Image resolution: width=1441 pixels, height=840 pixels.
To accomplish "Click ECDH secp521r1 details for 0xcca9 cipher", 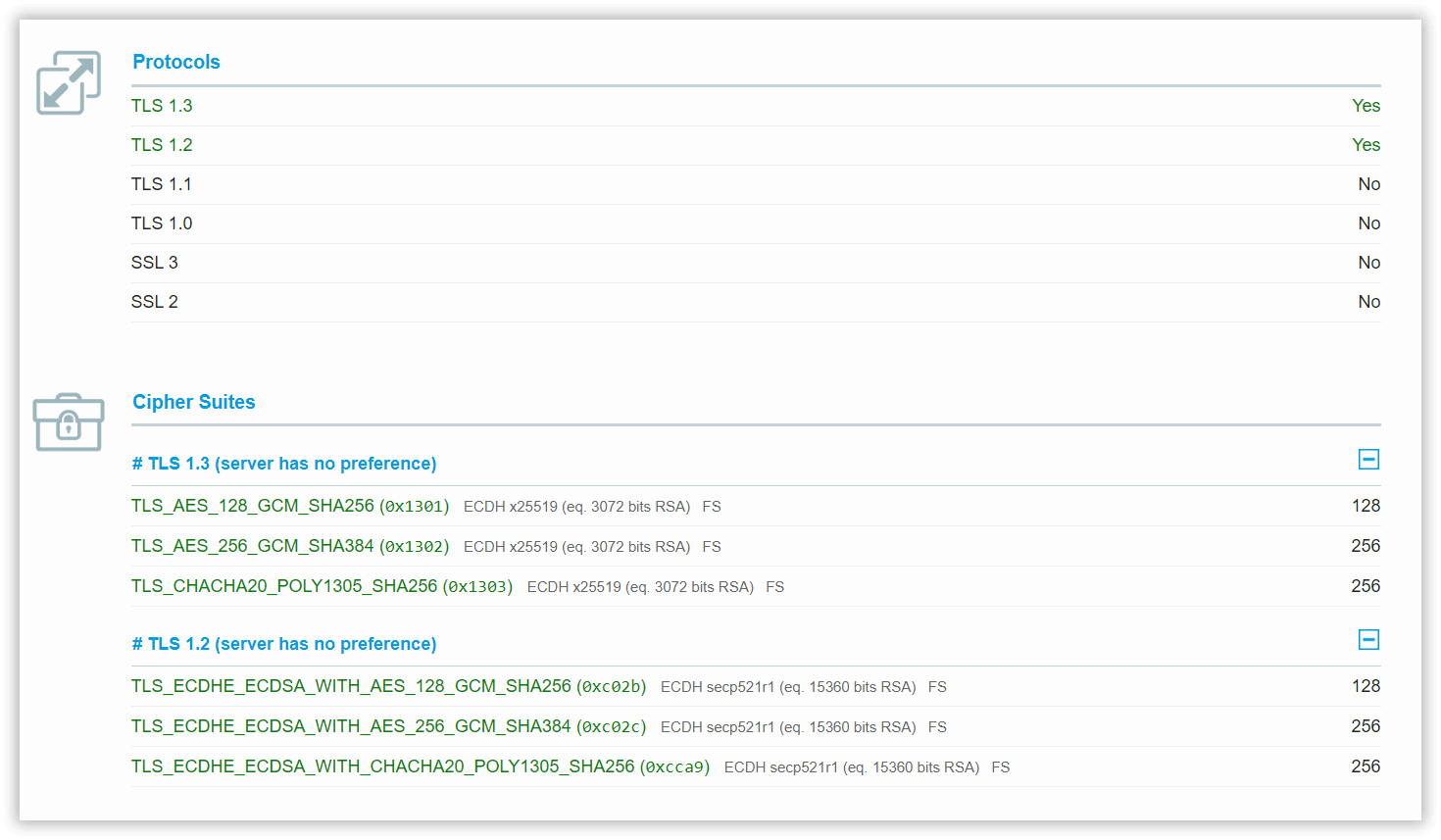I will (x=852, y=767).
